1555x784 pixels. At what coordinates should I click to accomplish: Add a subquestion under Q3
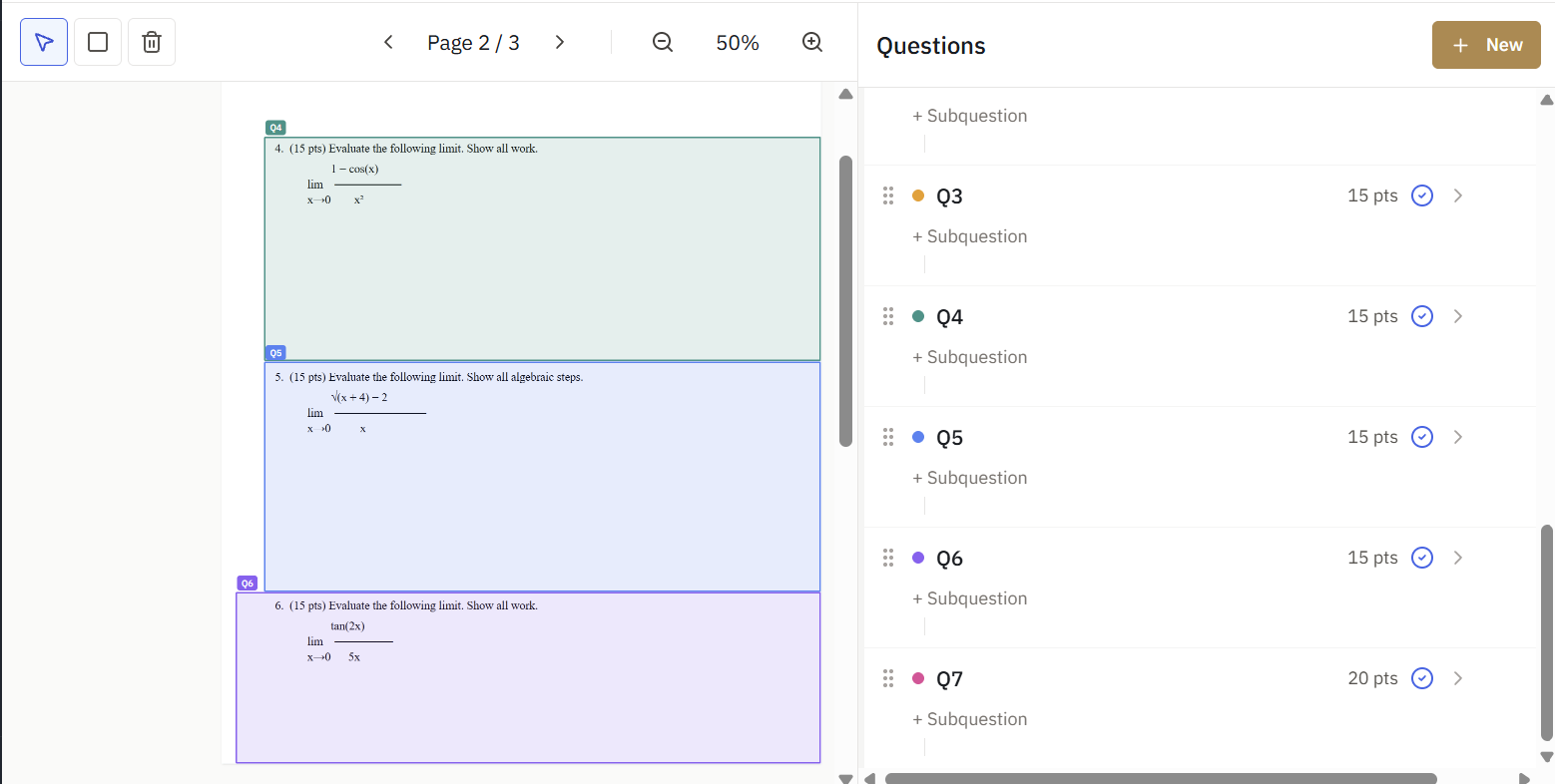[x=969, y=236]
